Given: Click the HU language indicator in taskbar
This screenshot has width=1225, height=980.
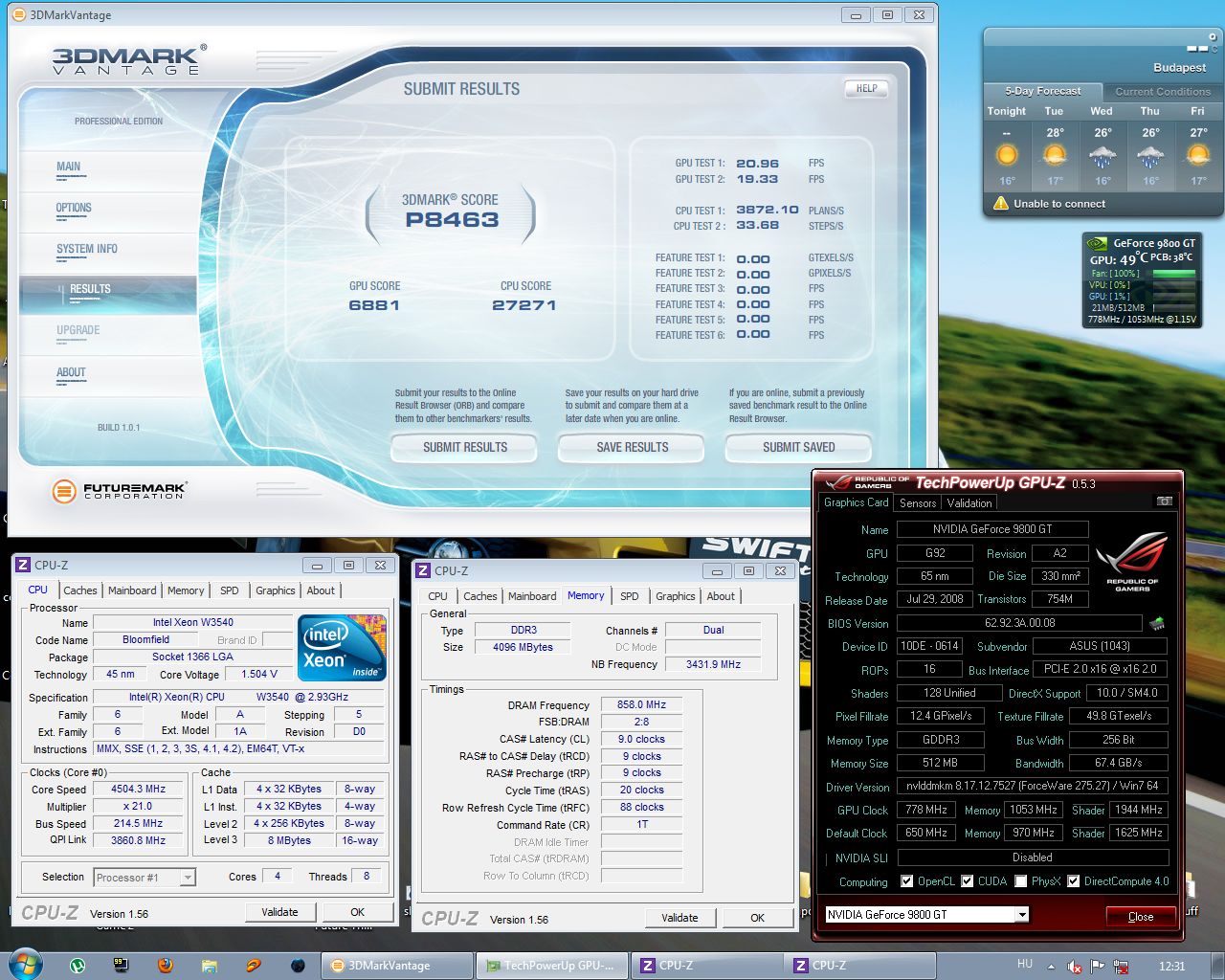Looking at the screenshot, I should (1025, 964).
